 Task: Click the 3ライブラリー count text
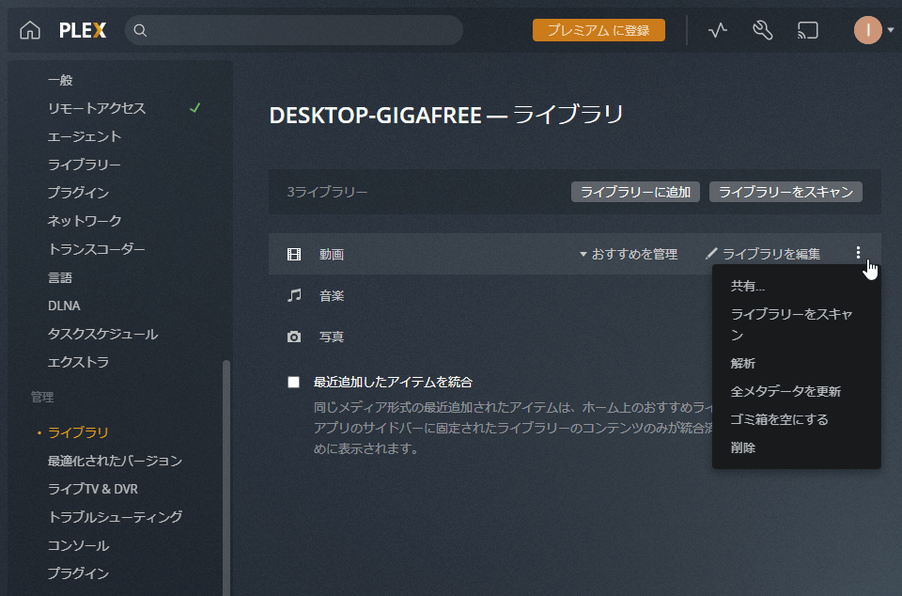pos(327,192)
